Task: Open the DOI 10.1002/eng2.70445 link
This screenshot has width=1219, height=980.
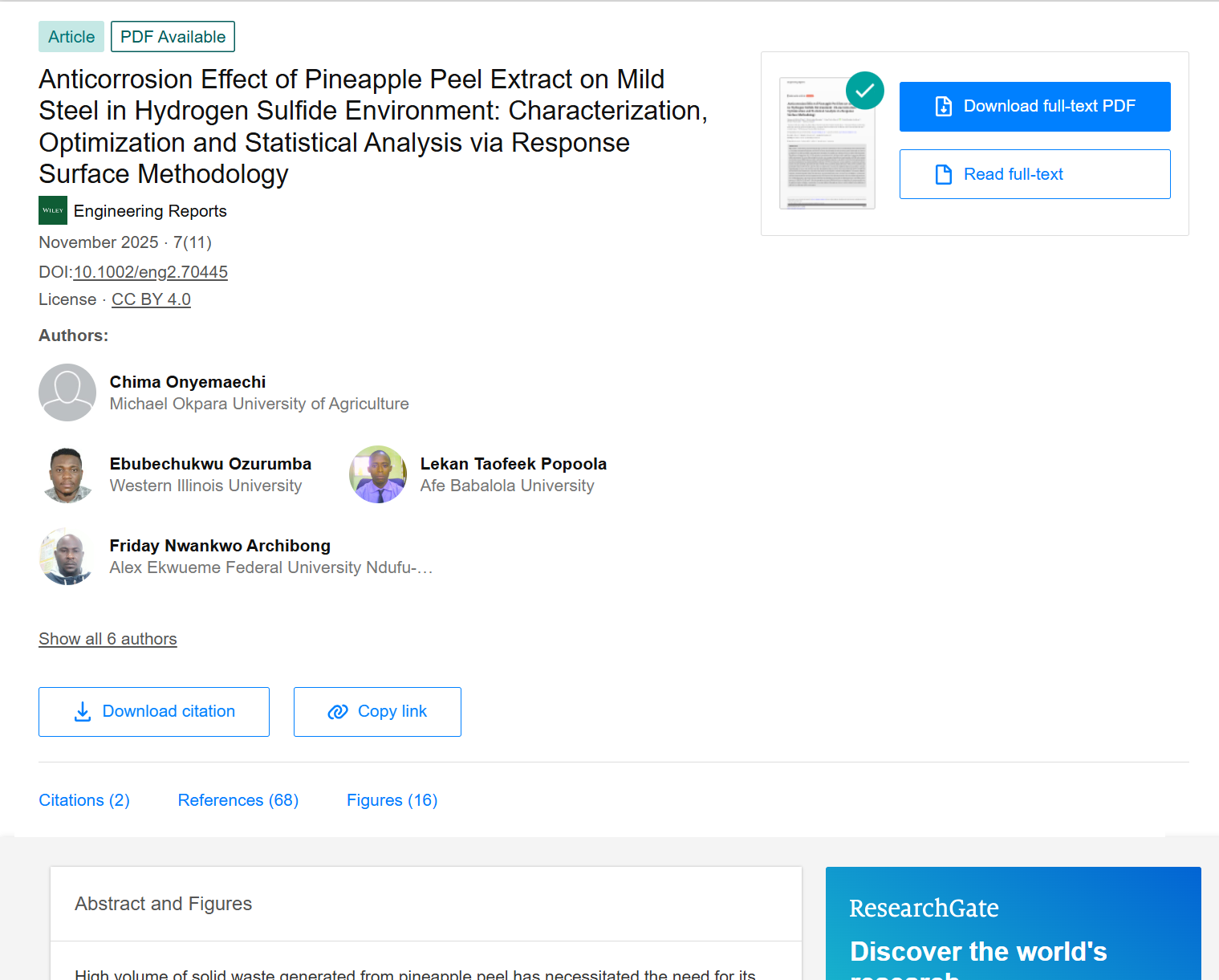Action: pyautogui.click(x=150, y=272)
